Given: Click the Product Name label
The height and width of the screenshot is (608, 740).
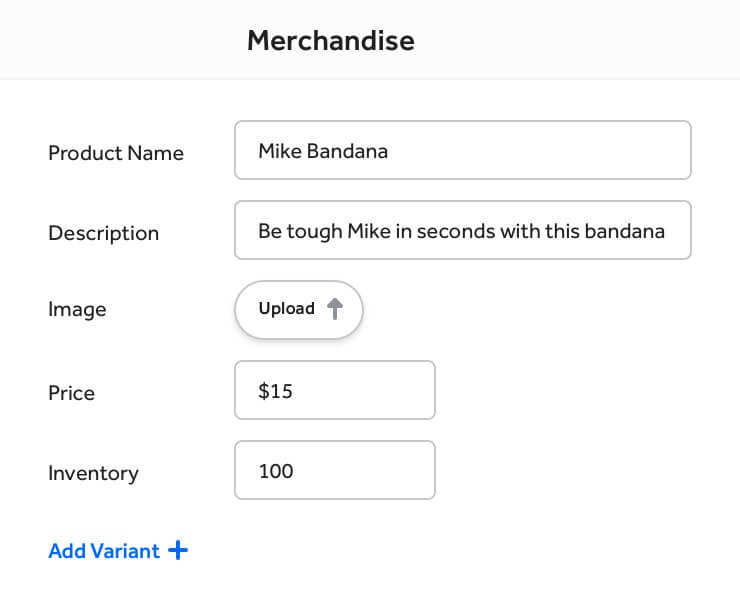Looking at the screenshot, I should tap(116, 153).
